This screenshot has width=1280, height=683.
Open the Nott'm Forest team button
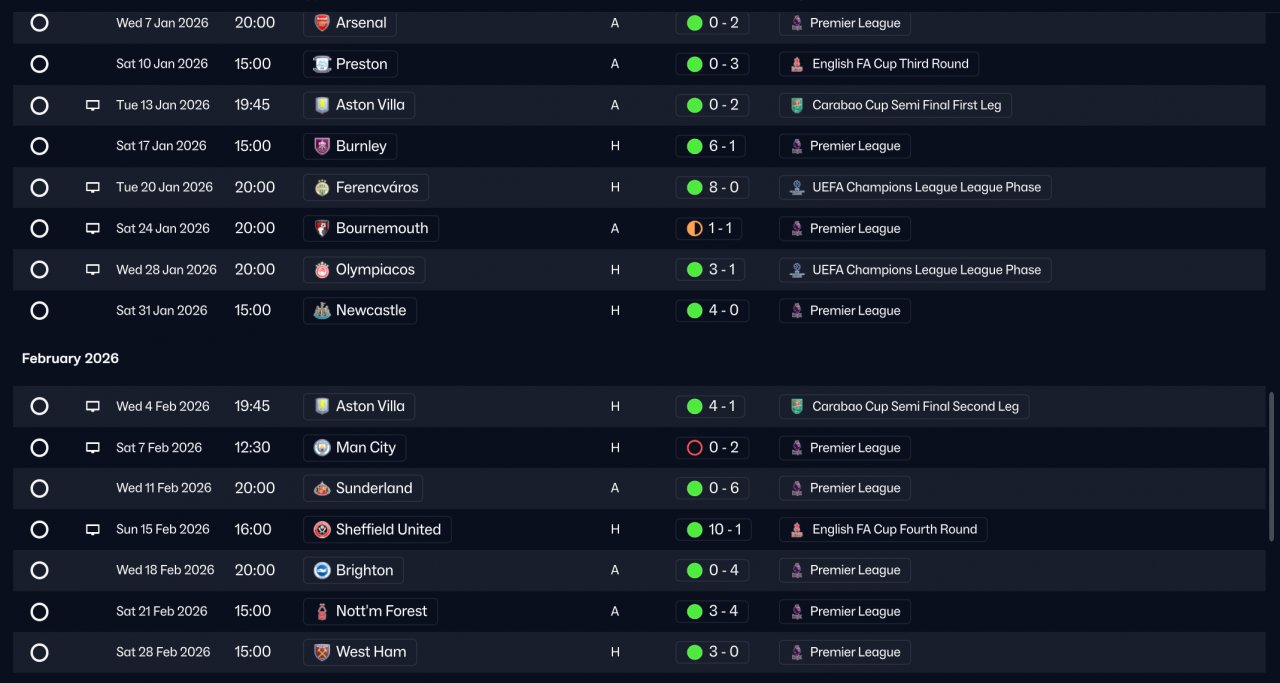(x=371, y=611)
